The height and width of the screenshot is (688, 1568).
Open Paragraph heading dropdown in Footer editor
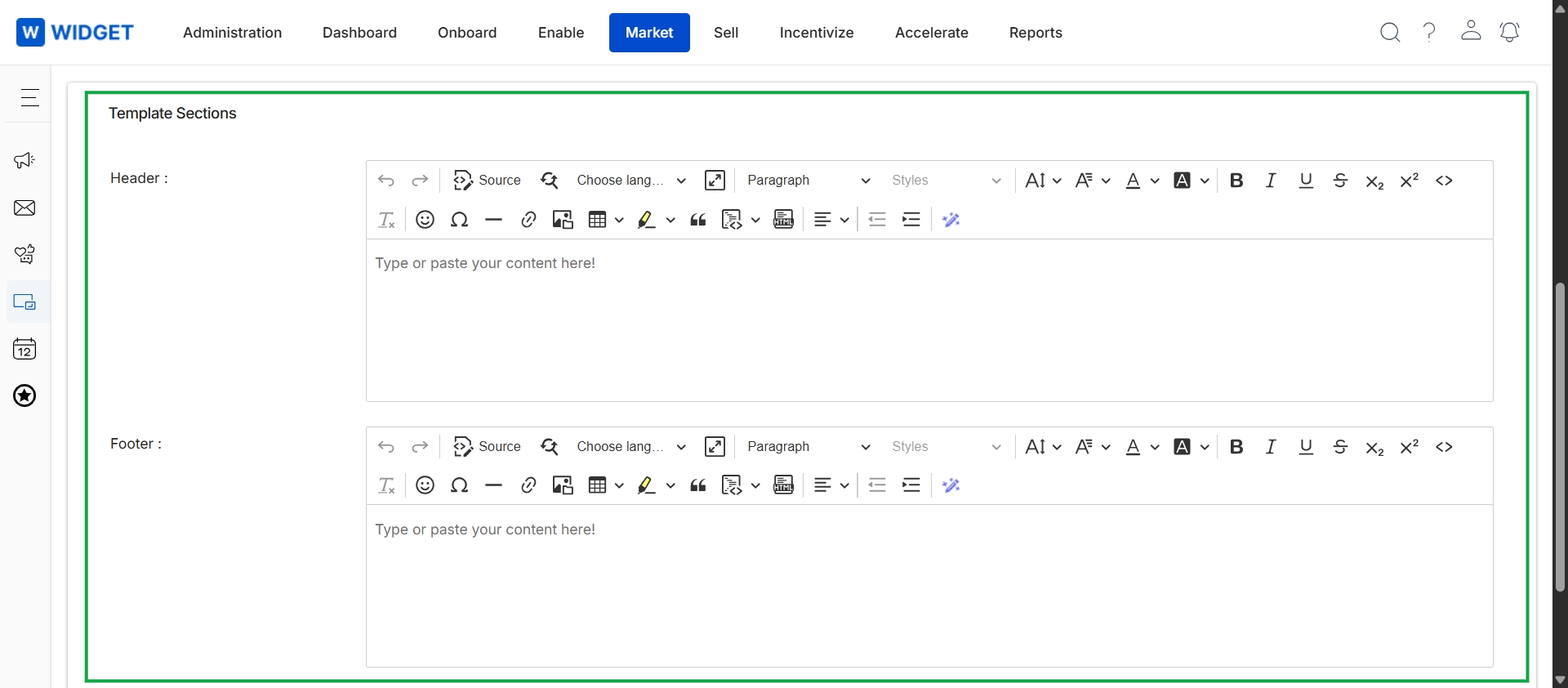coord(808,447)
